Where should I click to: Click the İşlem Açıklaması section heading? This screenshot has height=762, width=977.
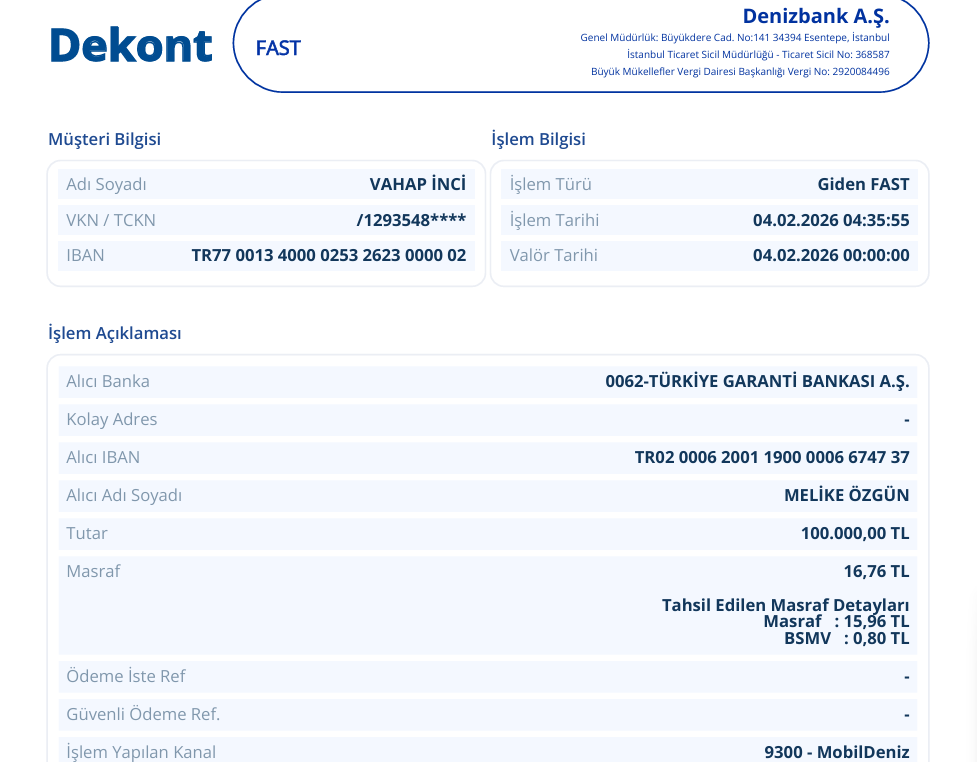[x=115, y=333]
